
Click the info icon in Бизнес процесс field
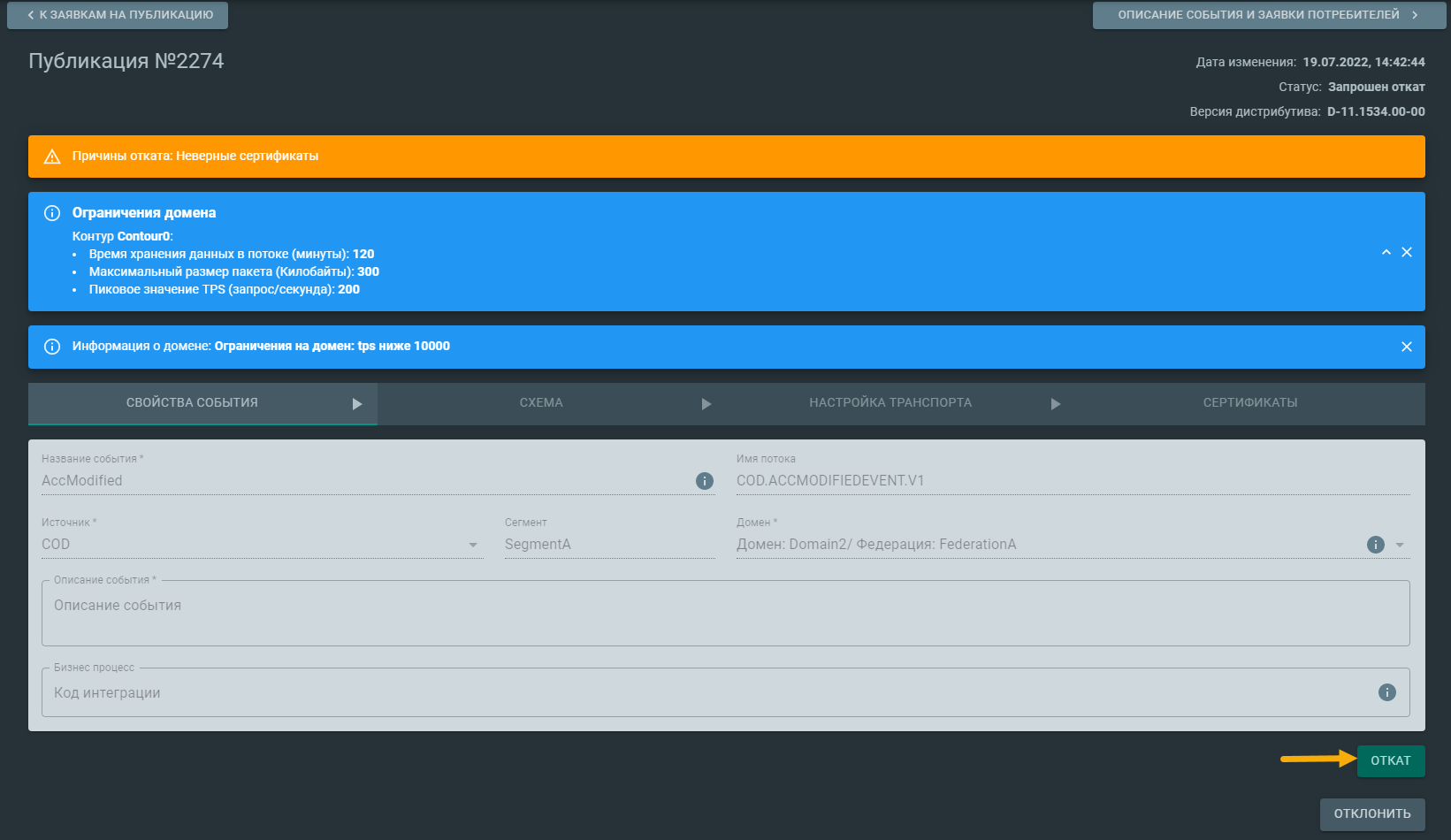click(x=1386, y=692)
